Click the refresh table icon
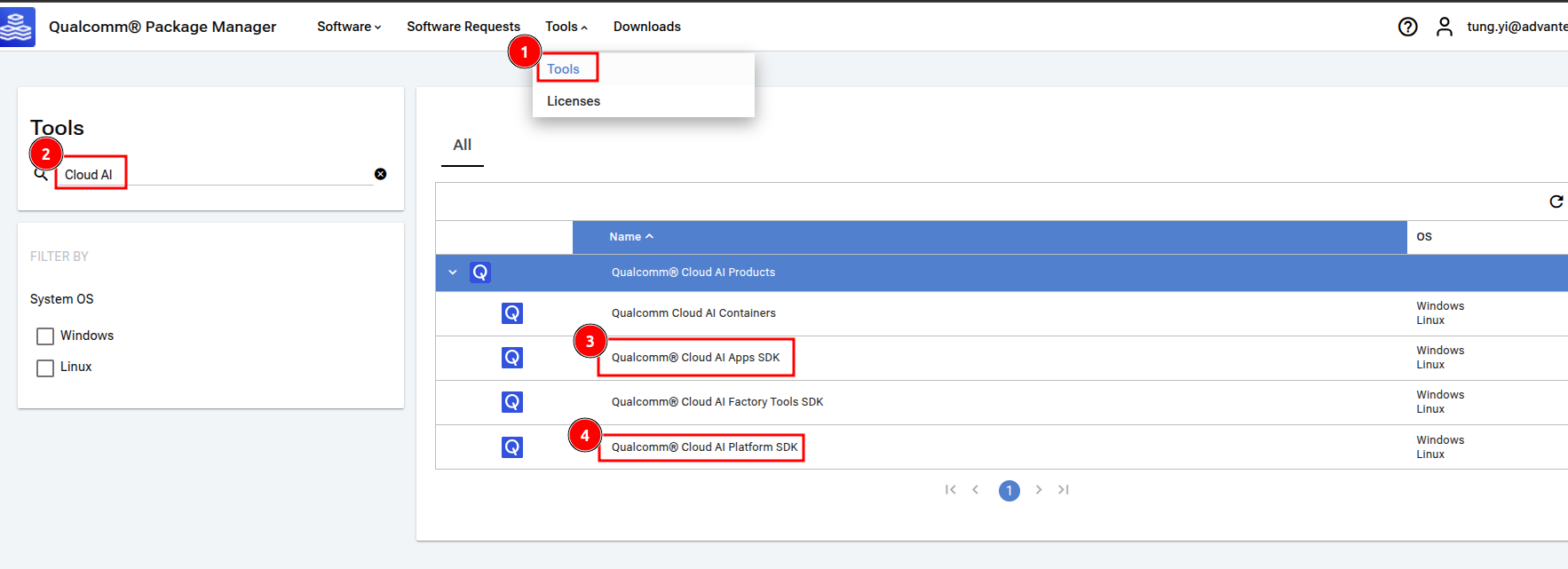The image size is (1568, 569). point(1556,202)
